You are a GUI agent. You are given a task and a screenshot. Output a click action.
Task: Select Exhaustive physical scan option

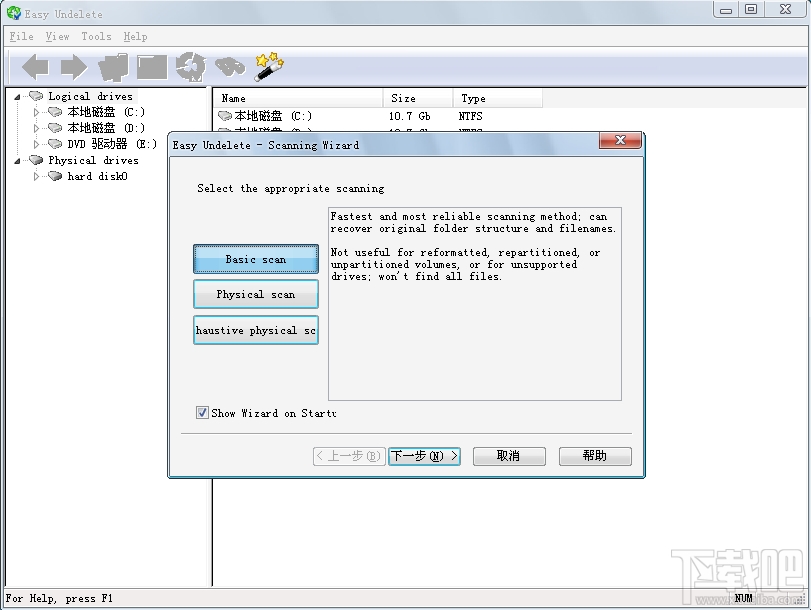(x=255, y=330)
